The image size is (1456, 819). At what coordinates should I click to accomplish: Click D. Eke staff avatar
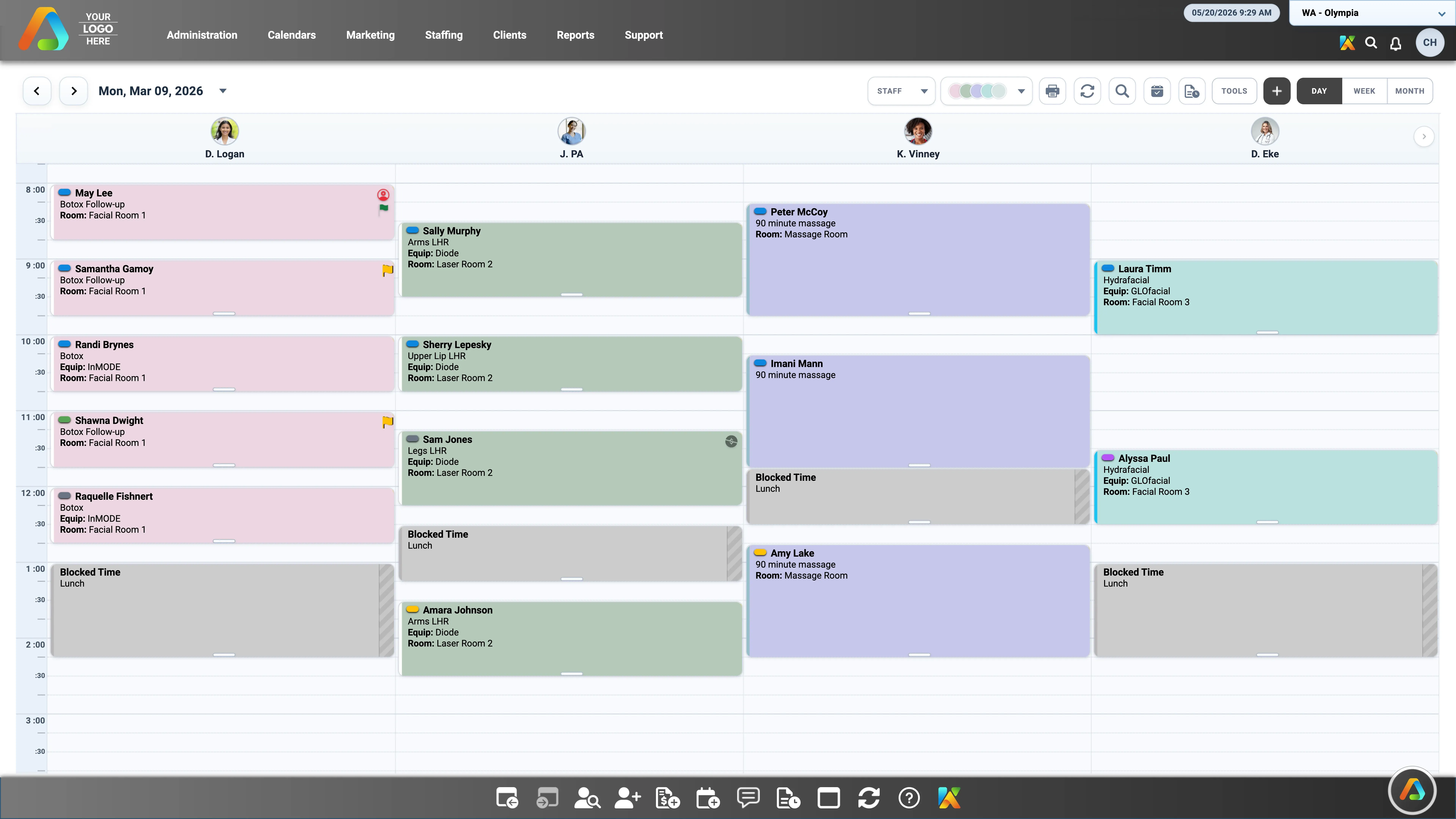click(1265, 131)
